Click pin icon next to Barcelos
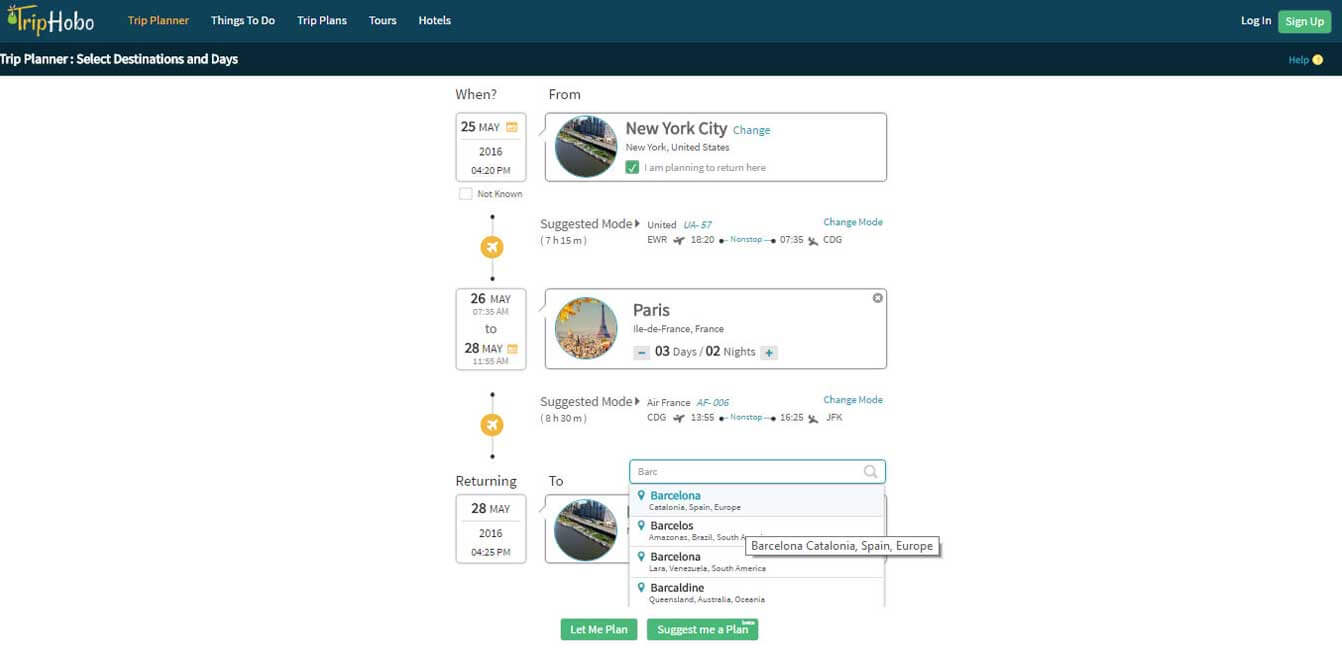The width and height of the screenshot is (1342, 664). coord(641,525)
